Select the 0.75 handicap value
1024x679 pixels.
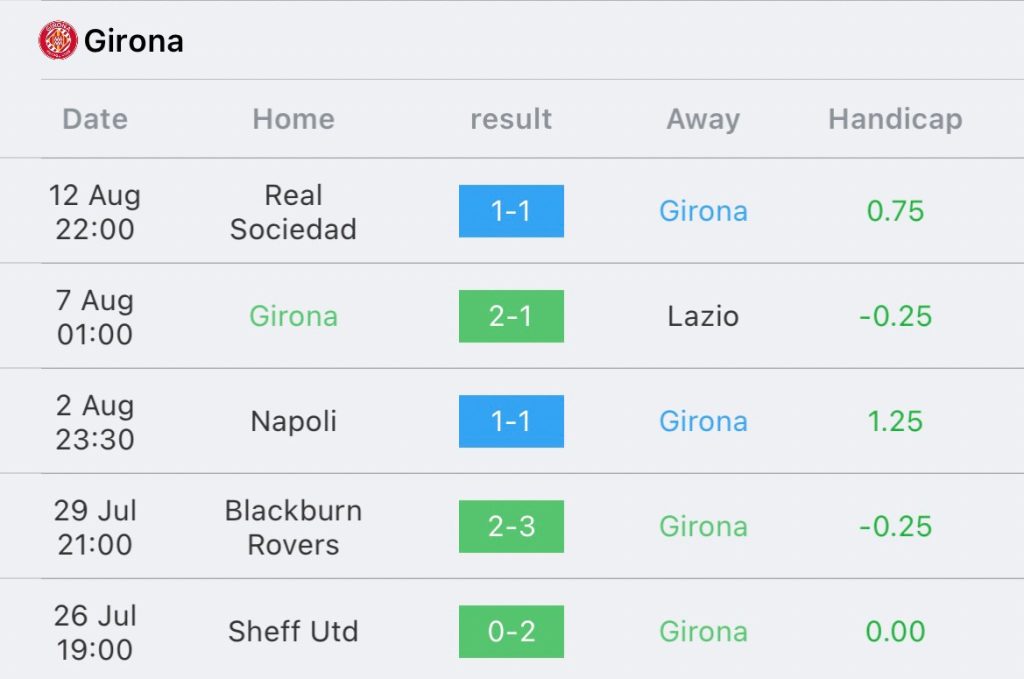click(895, 211)
